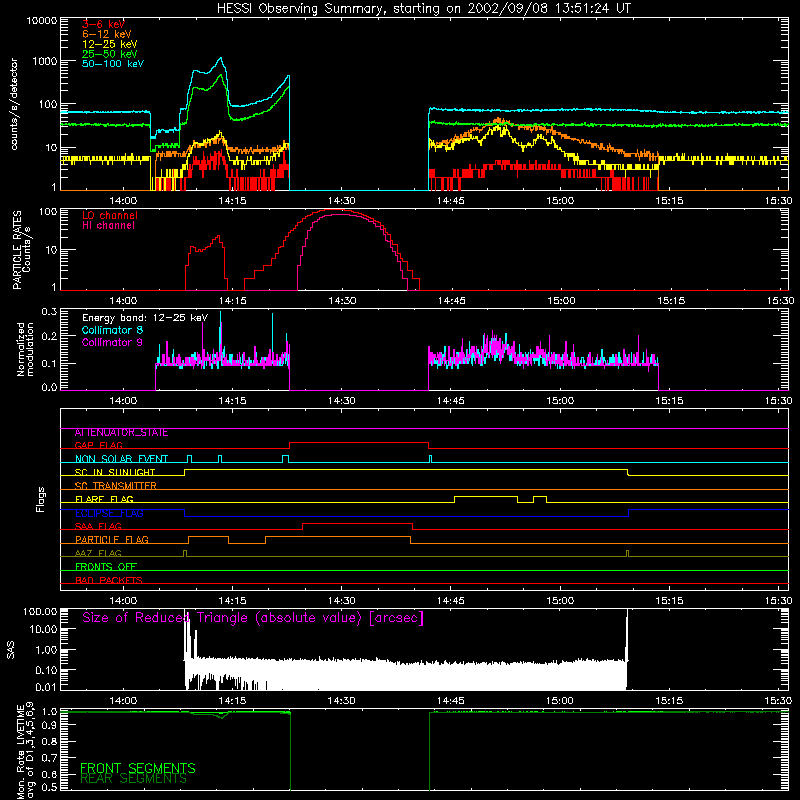Click '14:45' tick under the modulation panel
Screen dimensions: 800x800
point(451,401)
